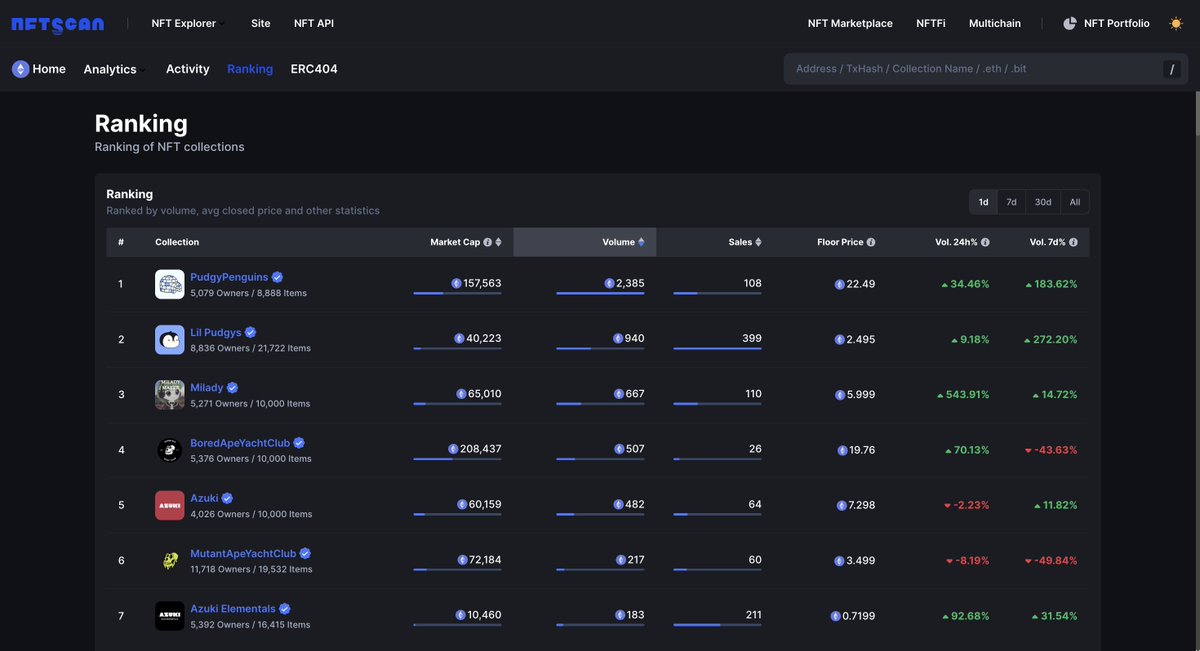Select the 30d time range

click(x=1043, y=202)
